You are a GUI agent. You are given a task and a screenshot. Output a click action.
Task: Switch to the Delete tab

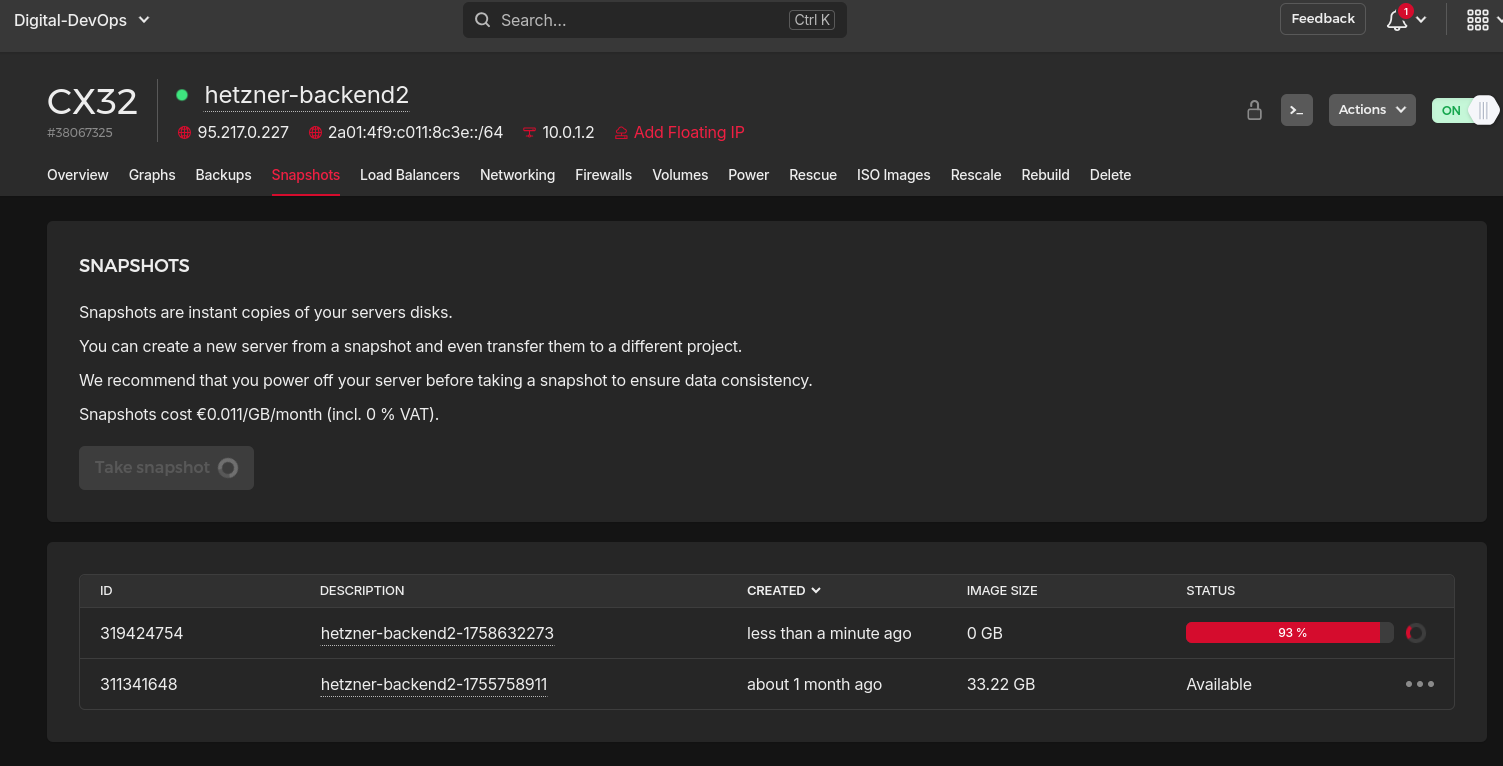[1111, 175]
